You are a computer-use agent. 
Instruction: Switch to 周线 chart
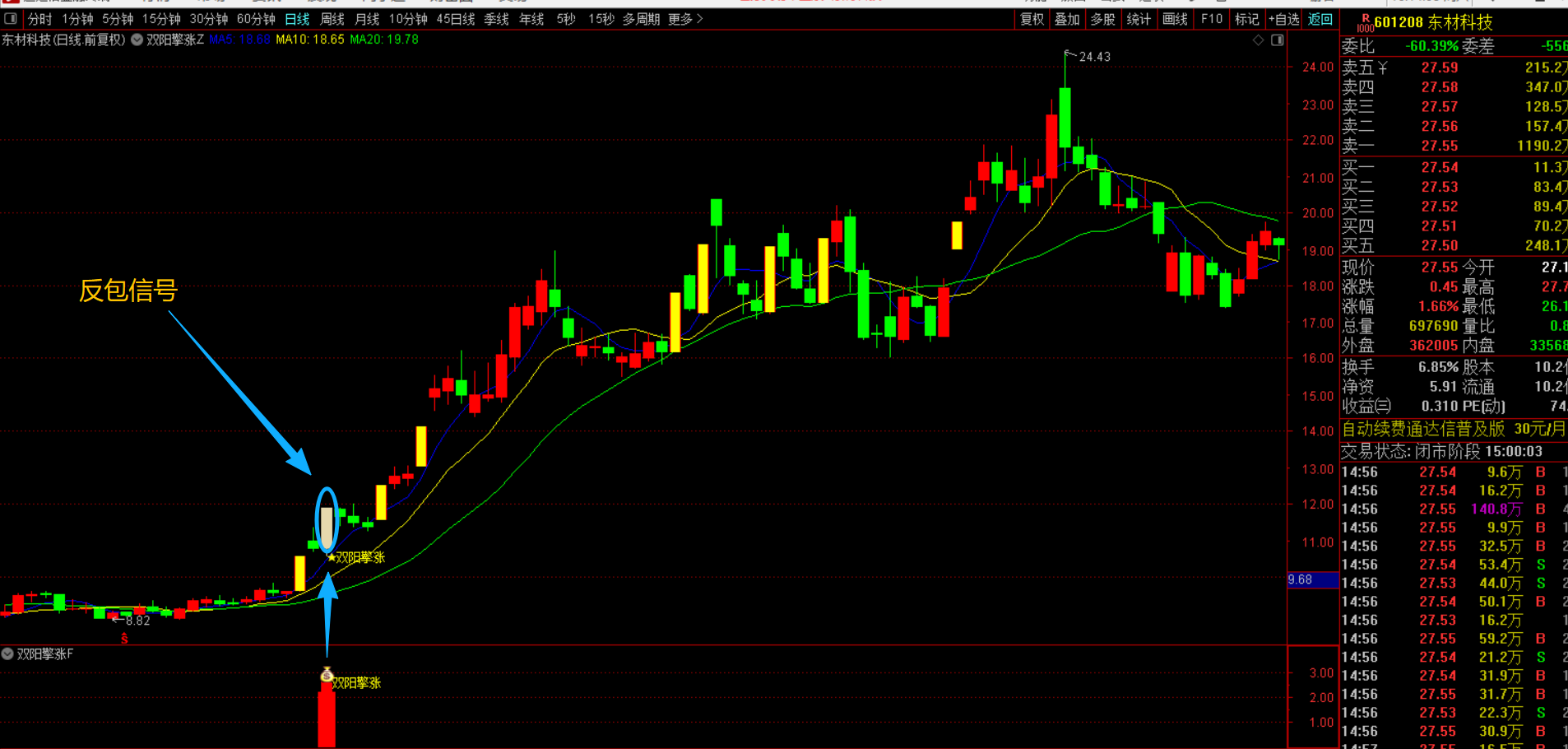(x=332, y=19)
